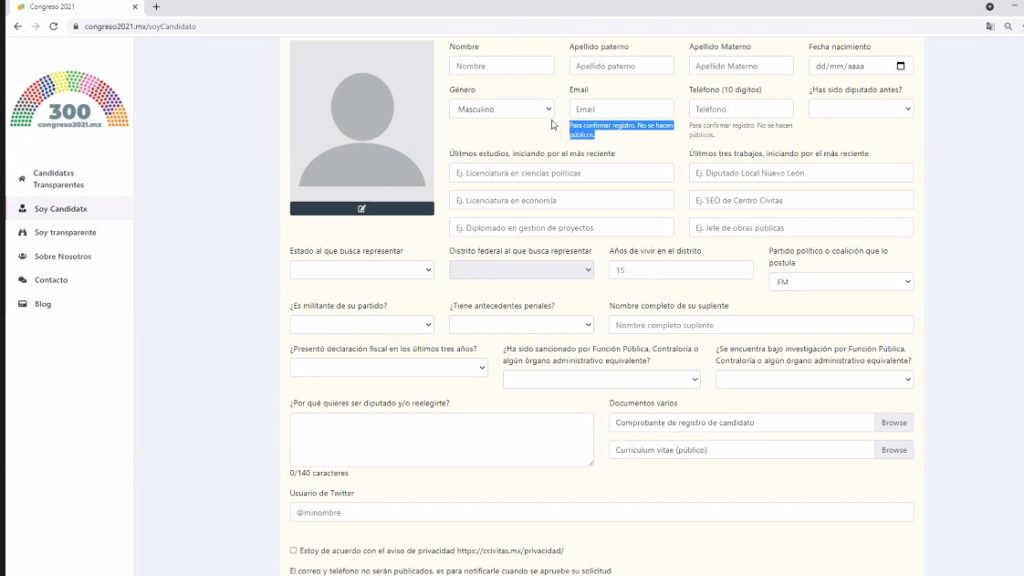Click the edit photo pencil icon

[x=361, y=208]
